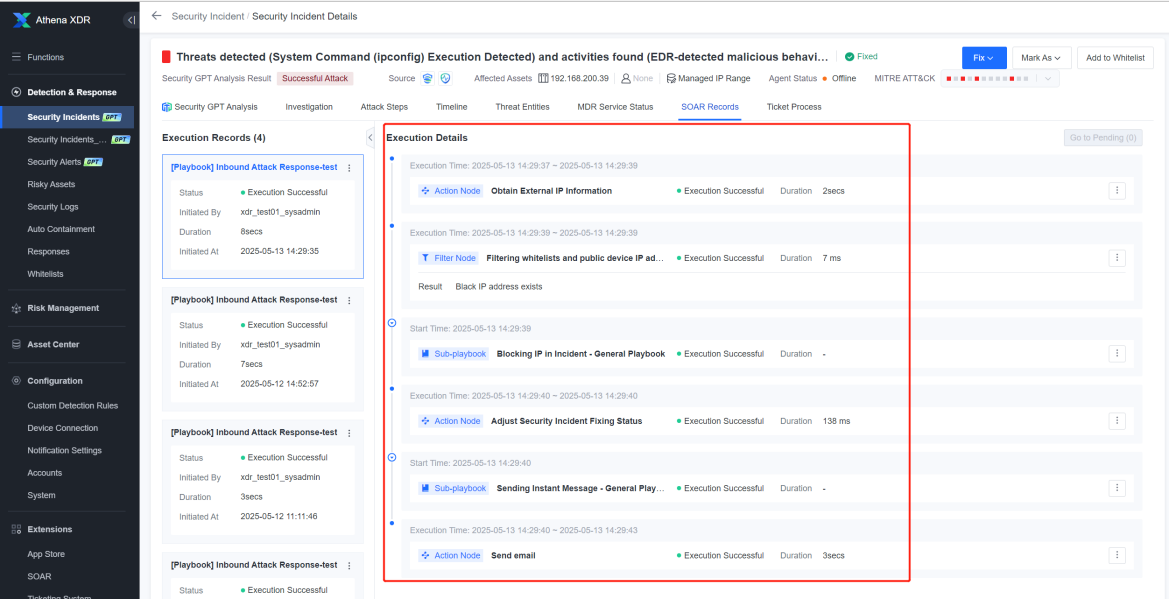Switch to Security GPT Analysis tab

[x=209, y=107]
